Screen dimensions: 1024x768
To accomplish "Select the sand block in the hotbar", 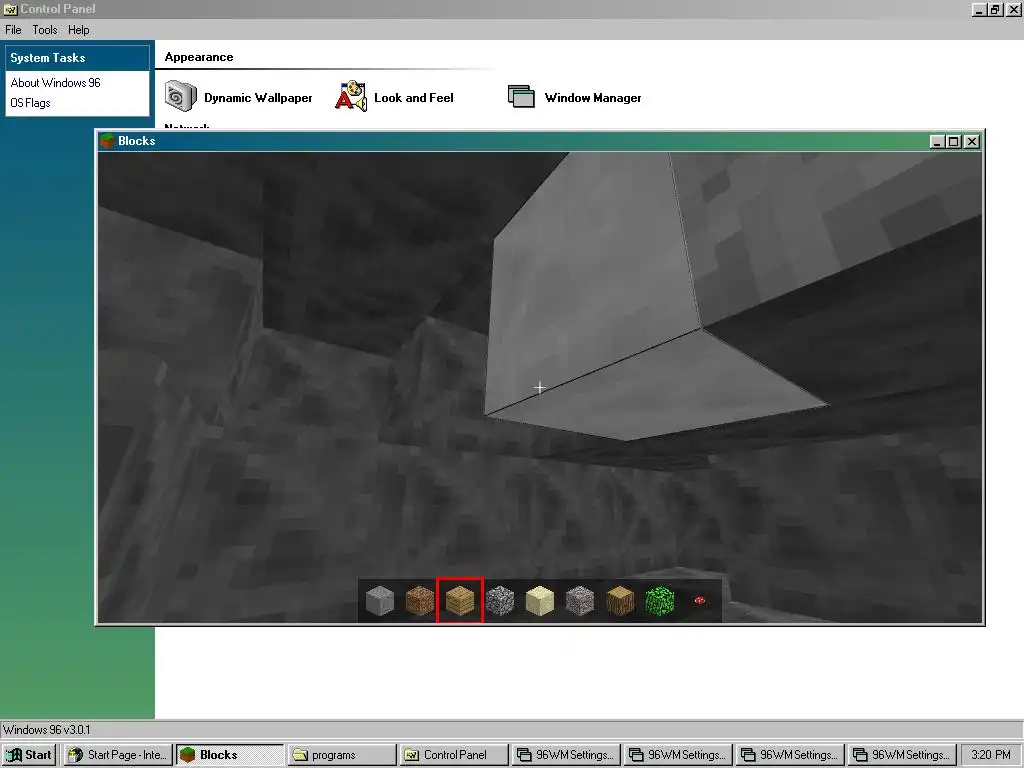I will [x=539, y=601].
